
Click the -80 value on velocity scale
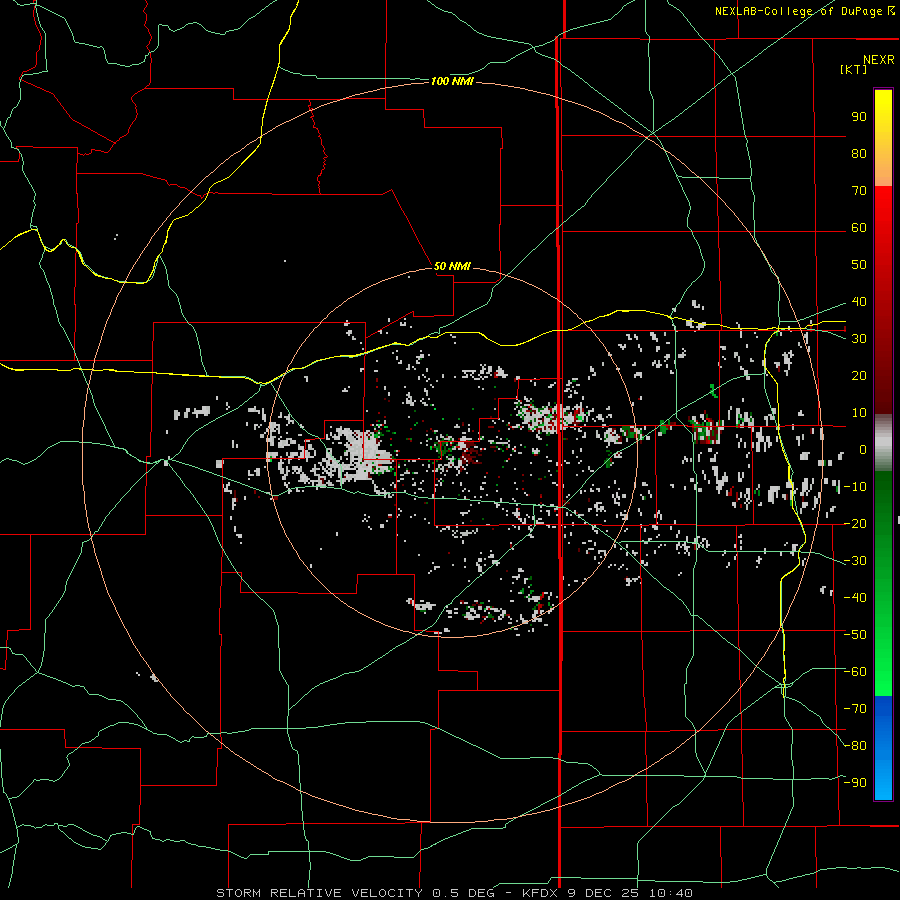[855, 746]
